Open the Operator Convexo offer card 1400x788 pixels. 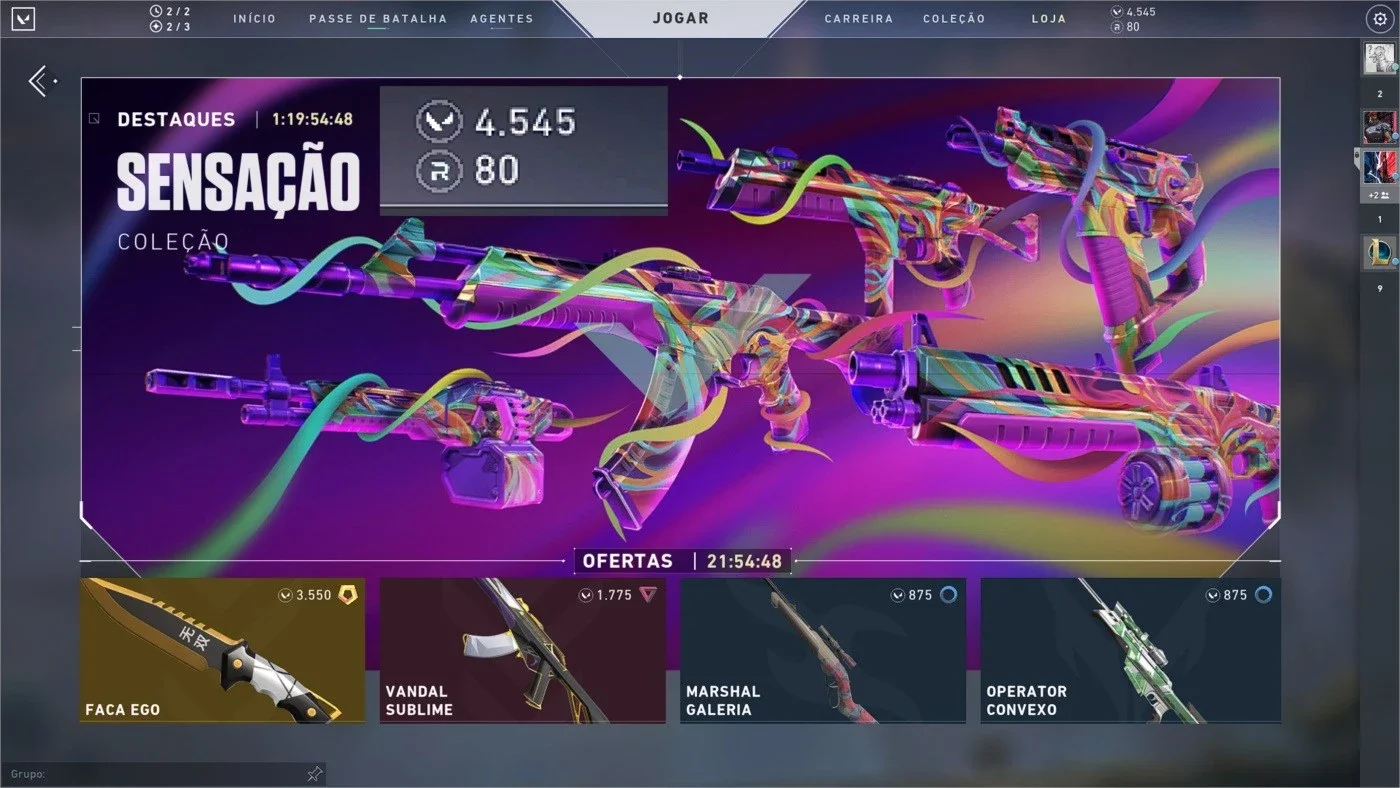pyautogui.click(x=1131, y=650)
